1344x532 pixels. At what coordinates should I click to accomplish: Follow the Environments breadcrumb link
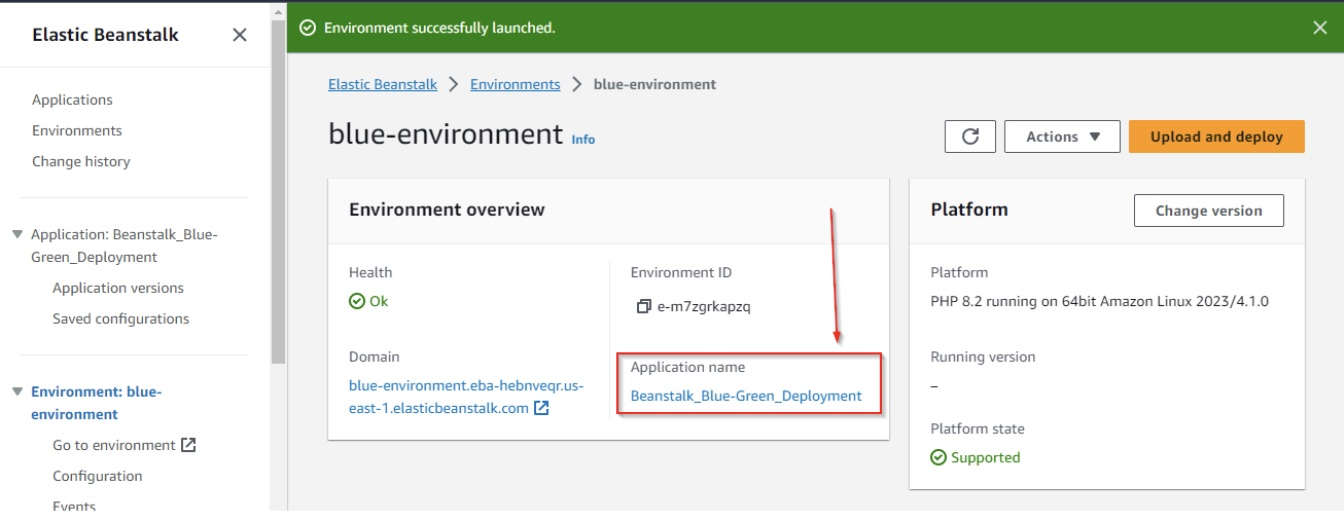(515, 85)
